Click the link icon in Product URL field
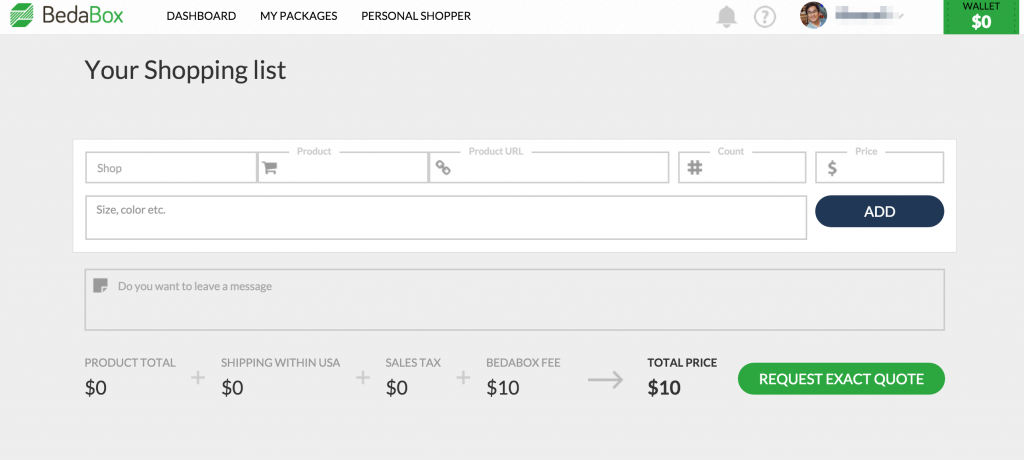Image resolution: width=1024 pixels, height=460 pixels. click(x=442, y=168)
